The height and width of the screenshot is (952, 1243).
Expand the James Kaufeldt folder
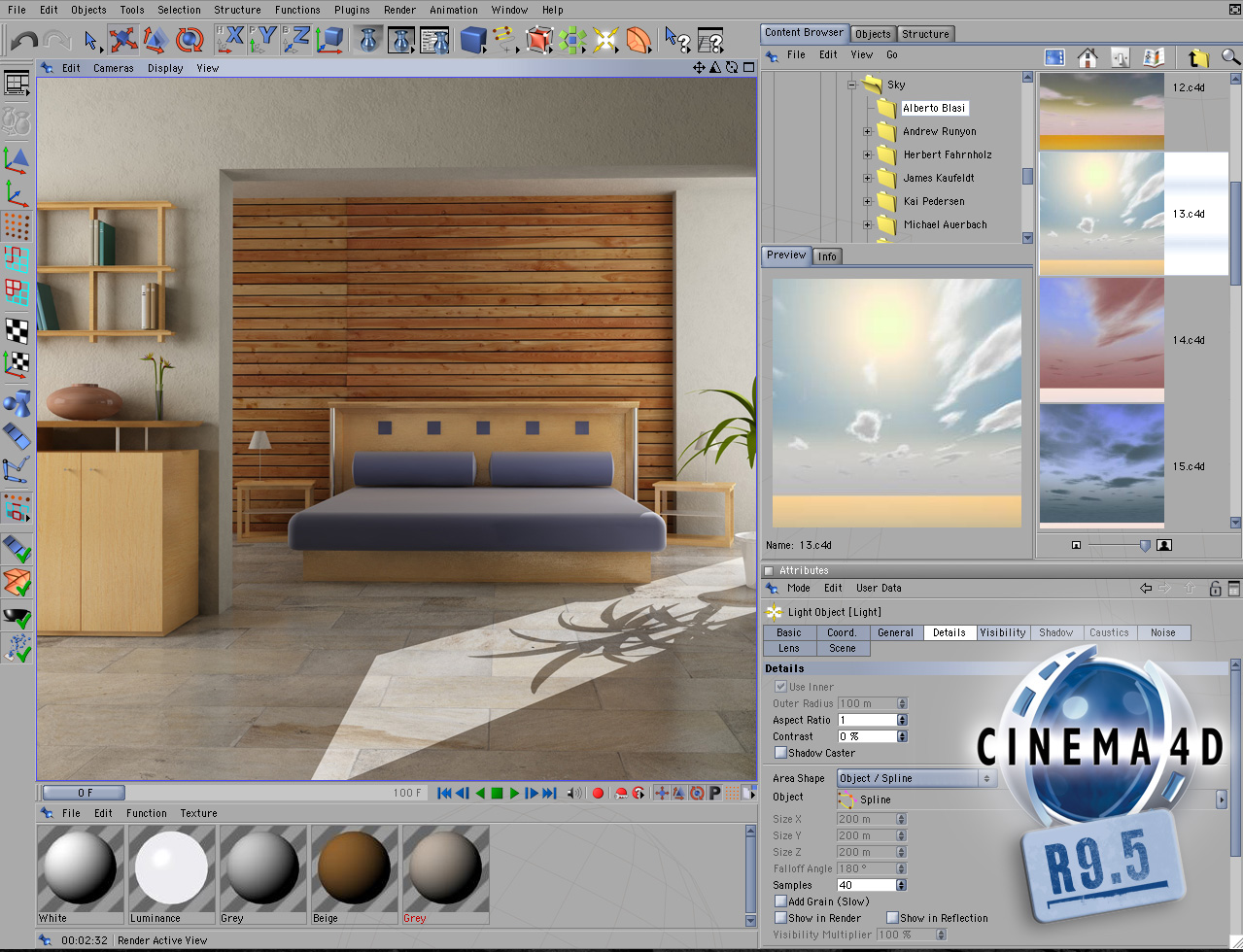867,178
